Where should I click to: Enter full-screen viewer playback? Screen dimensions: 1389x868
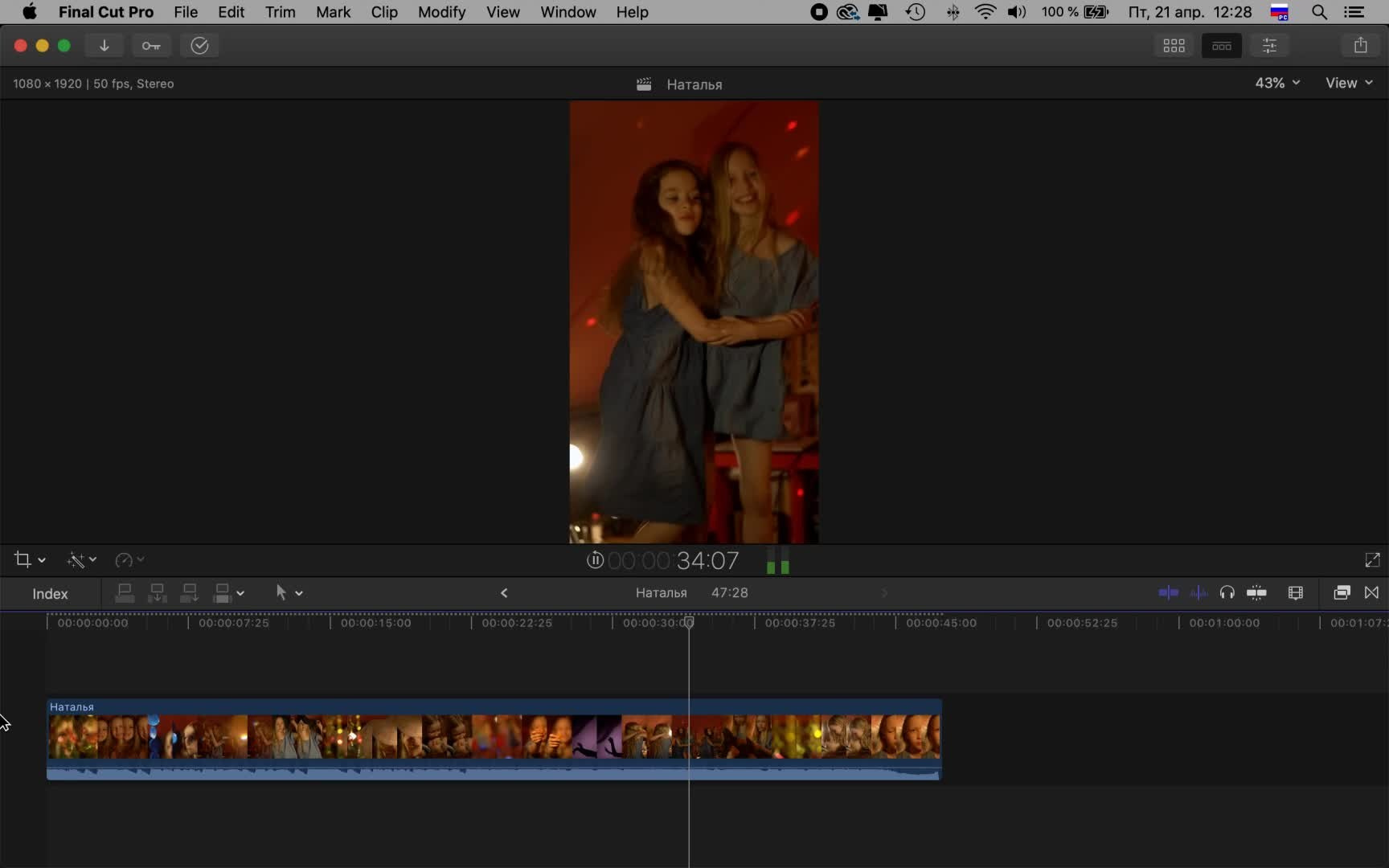(x=1372, y=560)
